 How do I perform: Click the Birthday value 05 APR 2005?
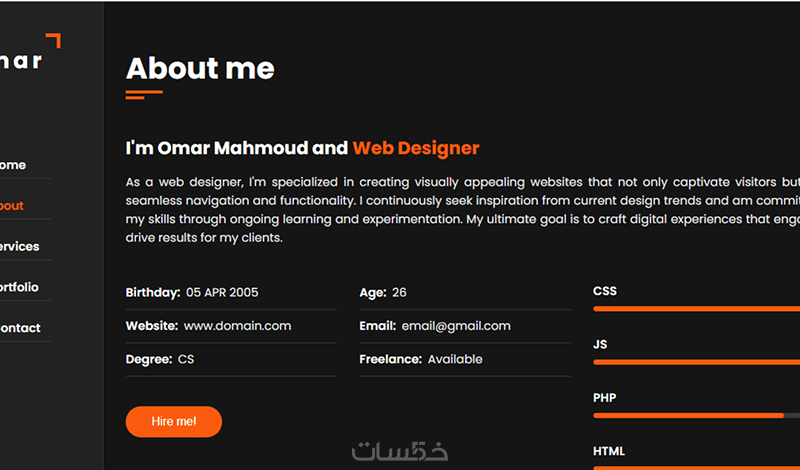pos(221,293)
